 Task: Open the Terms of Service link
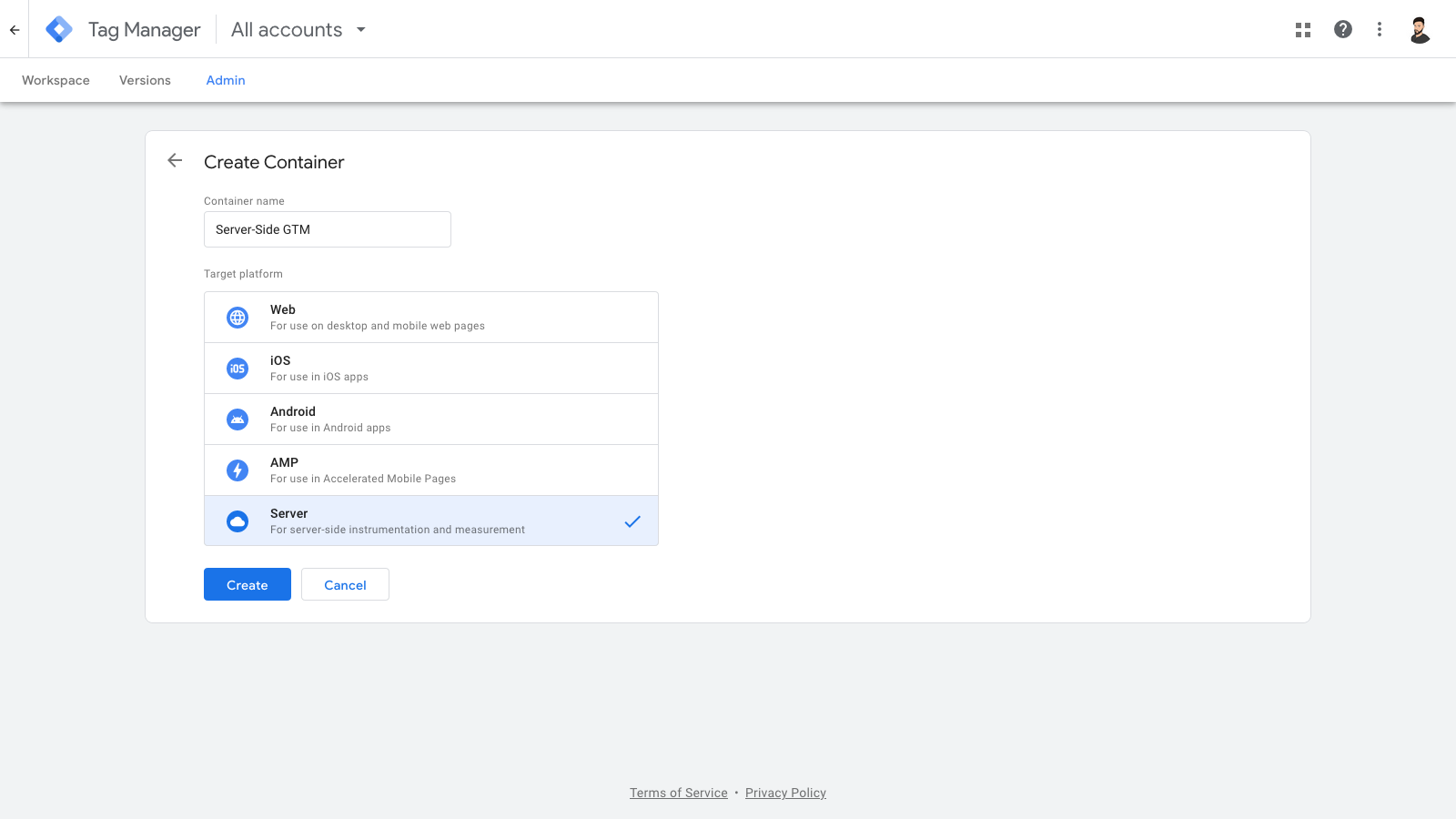tap(679, 793)
